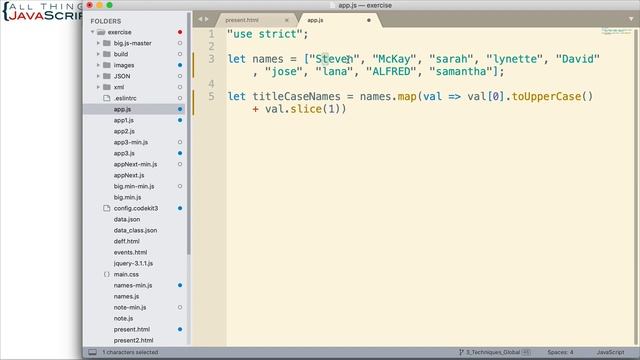Click the status bar panel switcher icon
Image resolution: width=640 pixels, height=360 pixels.
pyautogui.click(x=93, y=352)
